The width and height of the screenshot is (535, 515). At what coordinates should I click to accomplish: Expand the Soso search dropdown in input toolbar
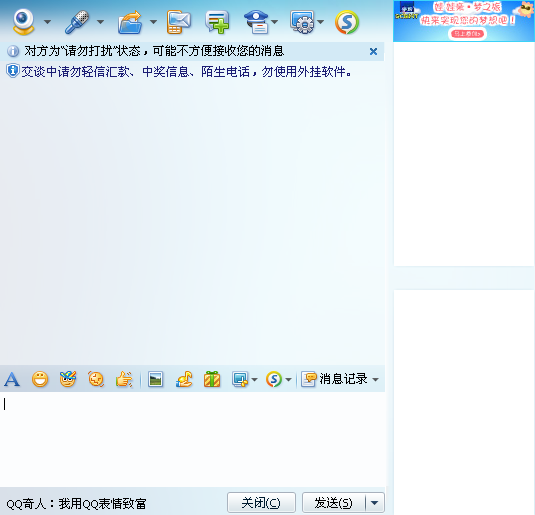pyautogui.click(x=288, y=380)
